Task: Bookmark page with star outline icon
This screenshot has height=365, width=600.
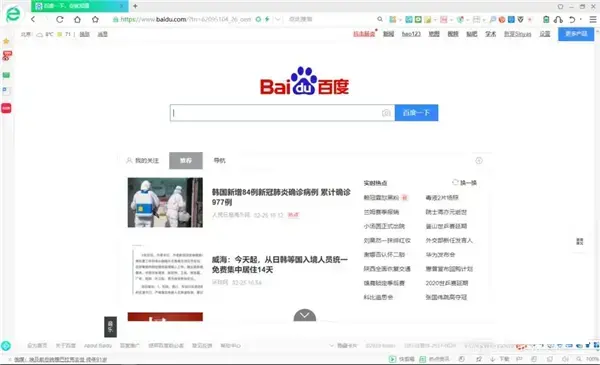Action: point(95,19)
